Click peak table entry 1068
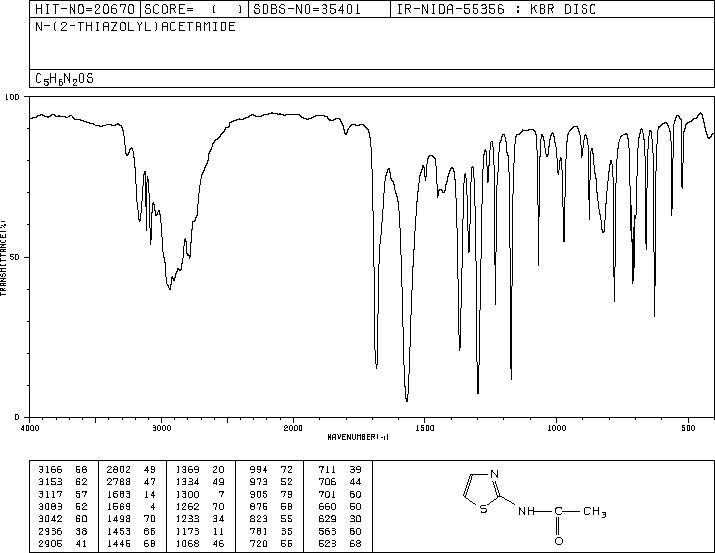The height and width of the screenshot is (553, 715). point(187,543)
